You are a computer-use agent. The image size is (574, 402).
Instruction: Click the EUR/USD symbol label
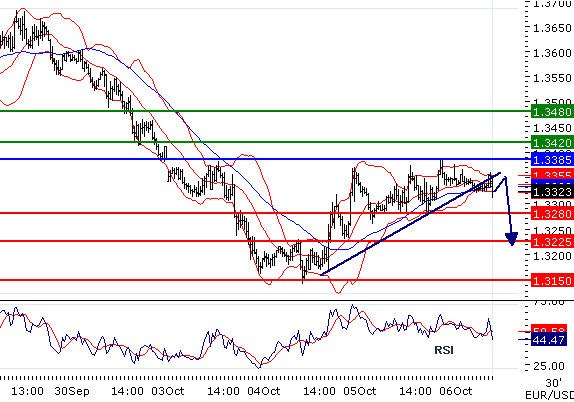click(549, 395)
